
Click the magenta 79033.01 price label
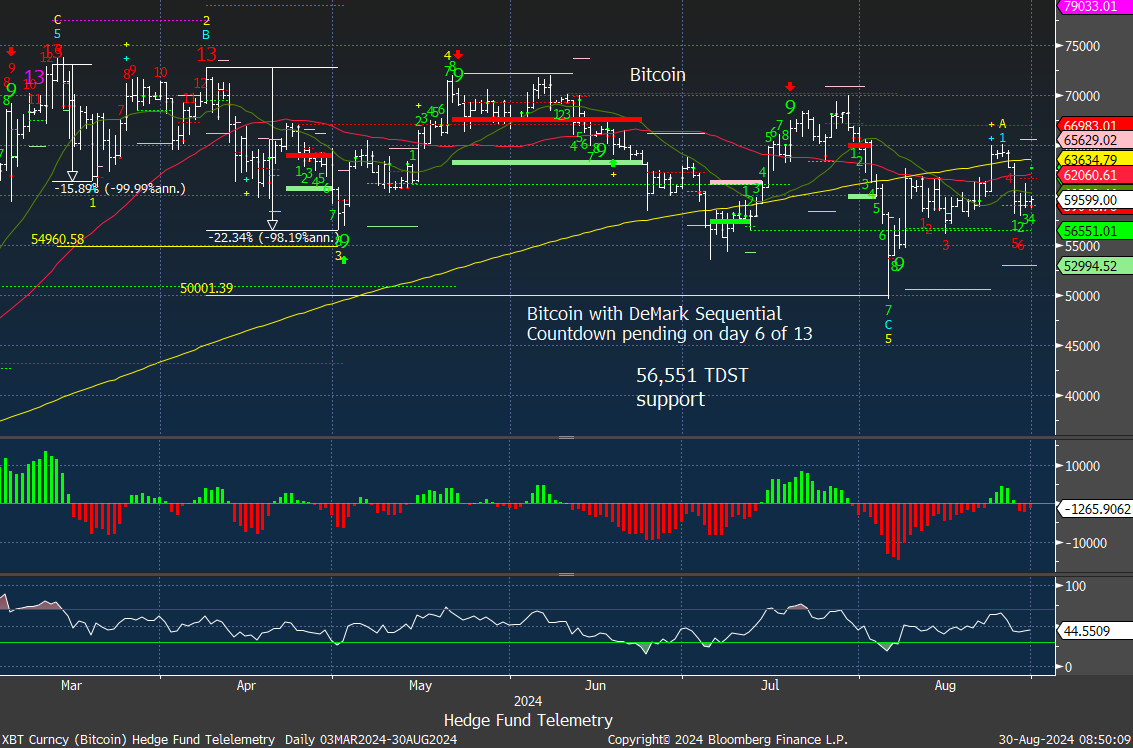click(1095, 6)
